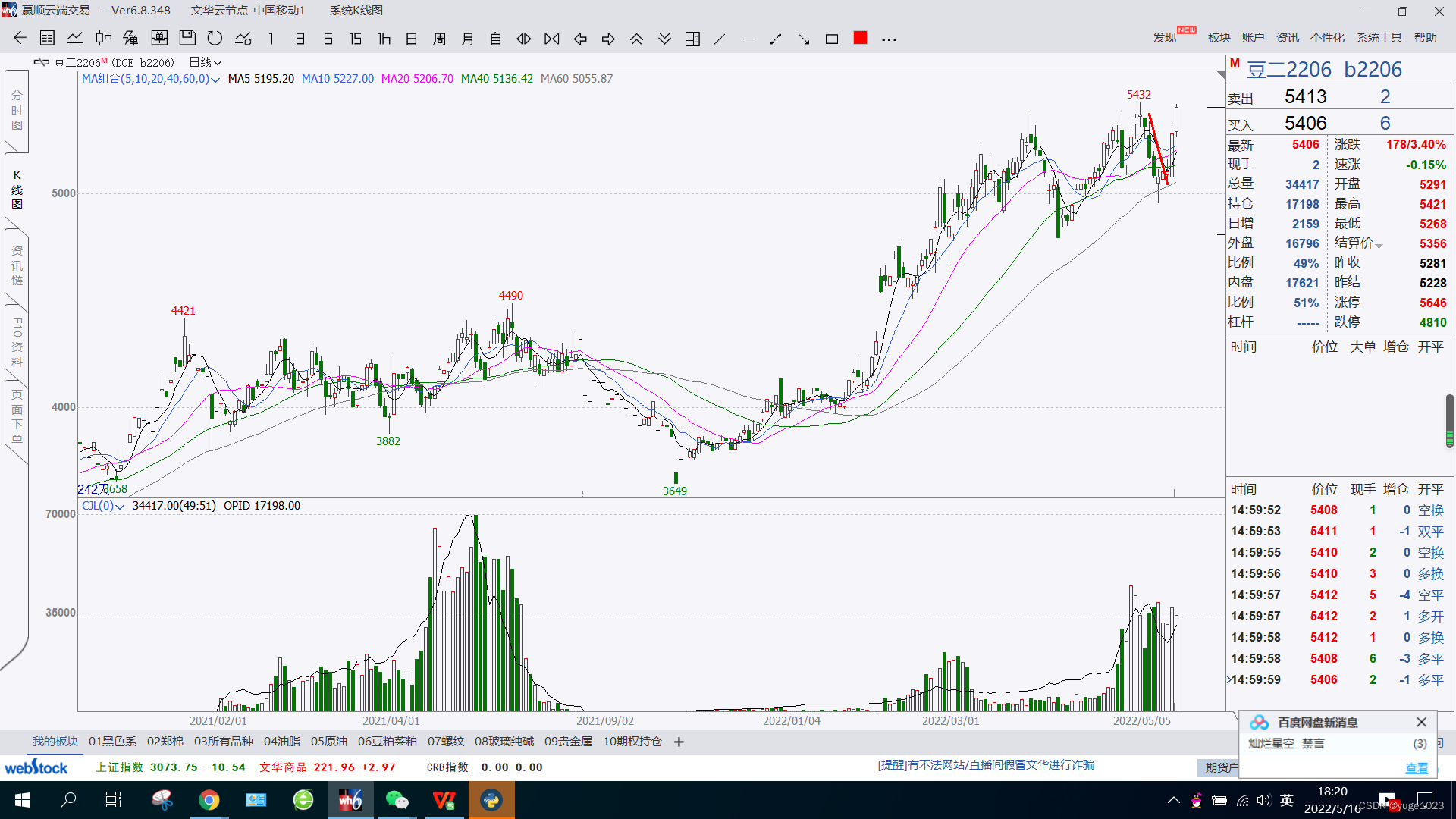Select the 1-minute period button
This screenshot has height=819, width=1456.
[x=271, y=39]
